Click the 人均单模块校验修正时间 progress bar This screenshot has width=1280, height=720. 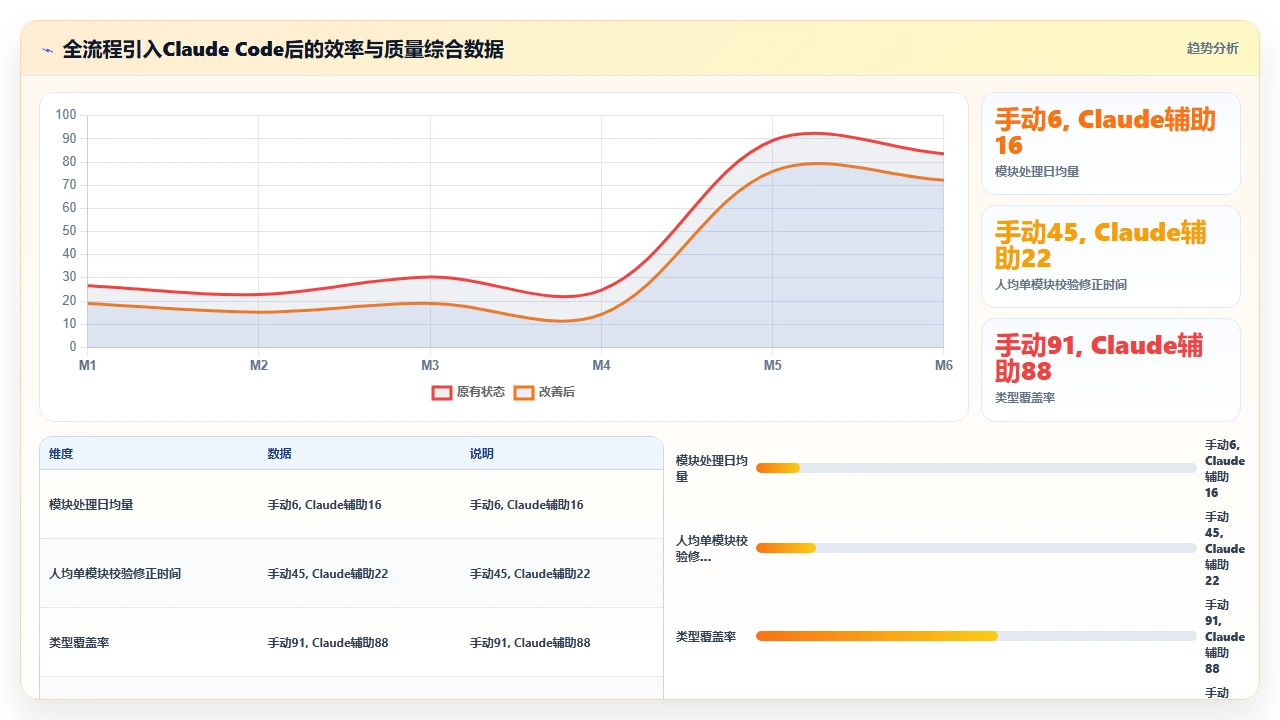pyautogui.click(x=976, y=548)
